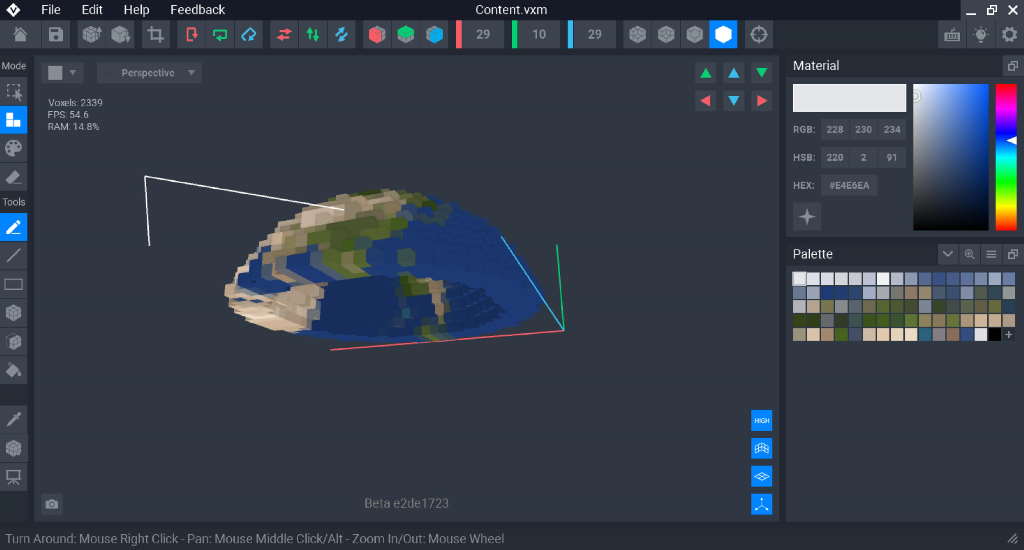Viewport: 1024px width, 550px height.
Task: Click the rainbow hue slider
Action: point(1004,157)
